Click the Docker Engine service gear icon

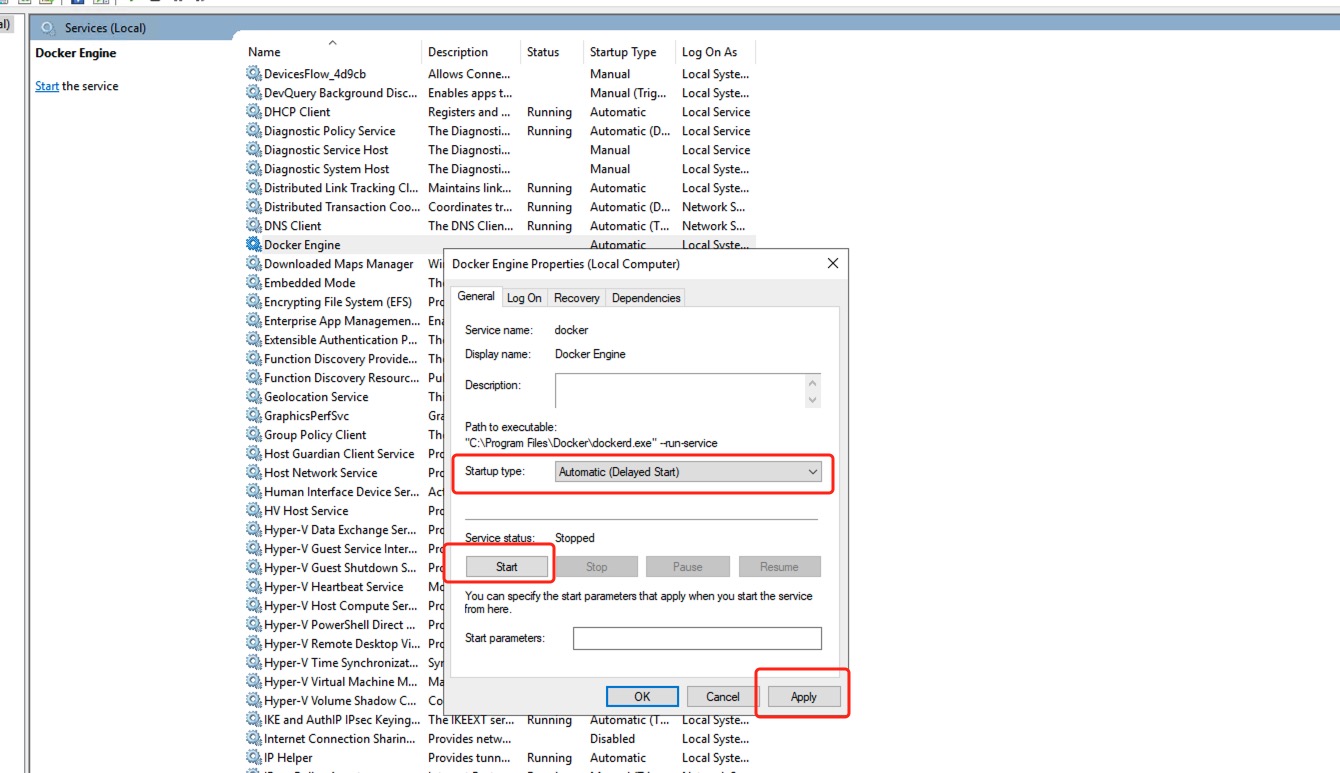254,245
